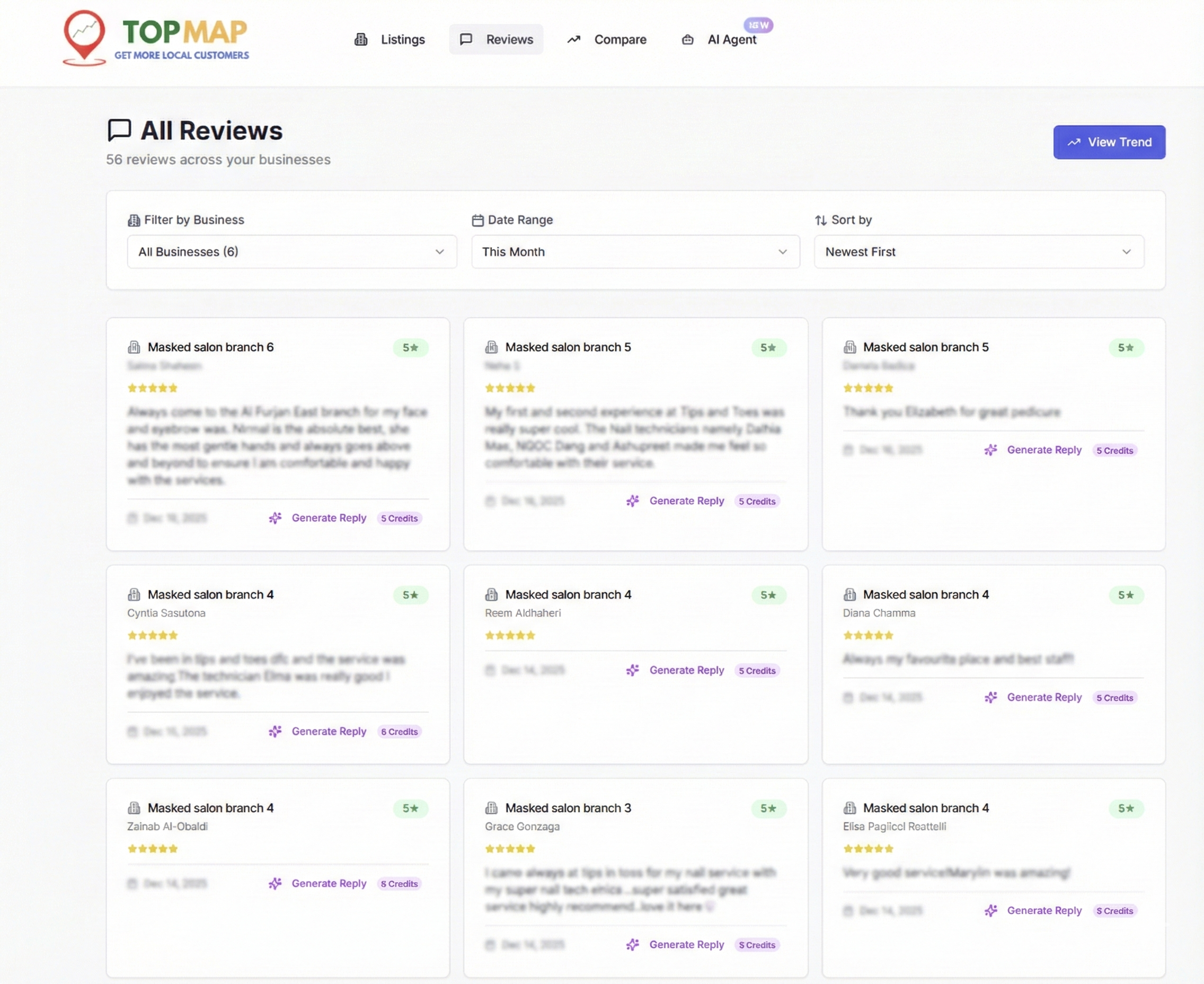
Task: Click calendar icon on Cyntia Sasutona's review
Action: click(x=132, y=731)
